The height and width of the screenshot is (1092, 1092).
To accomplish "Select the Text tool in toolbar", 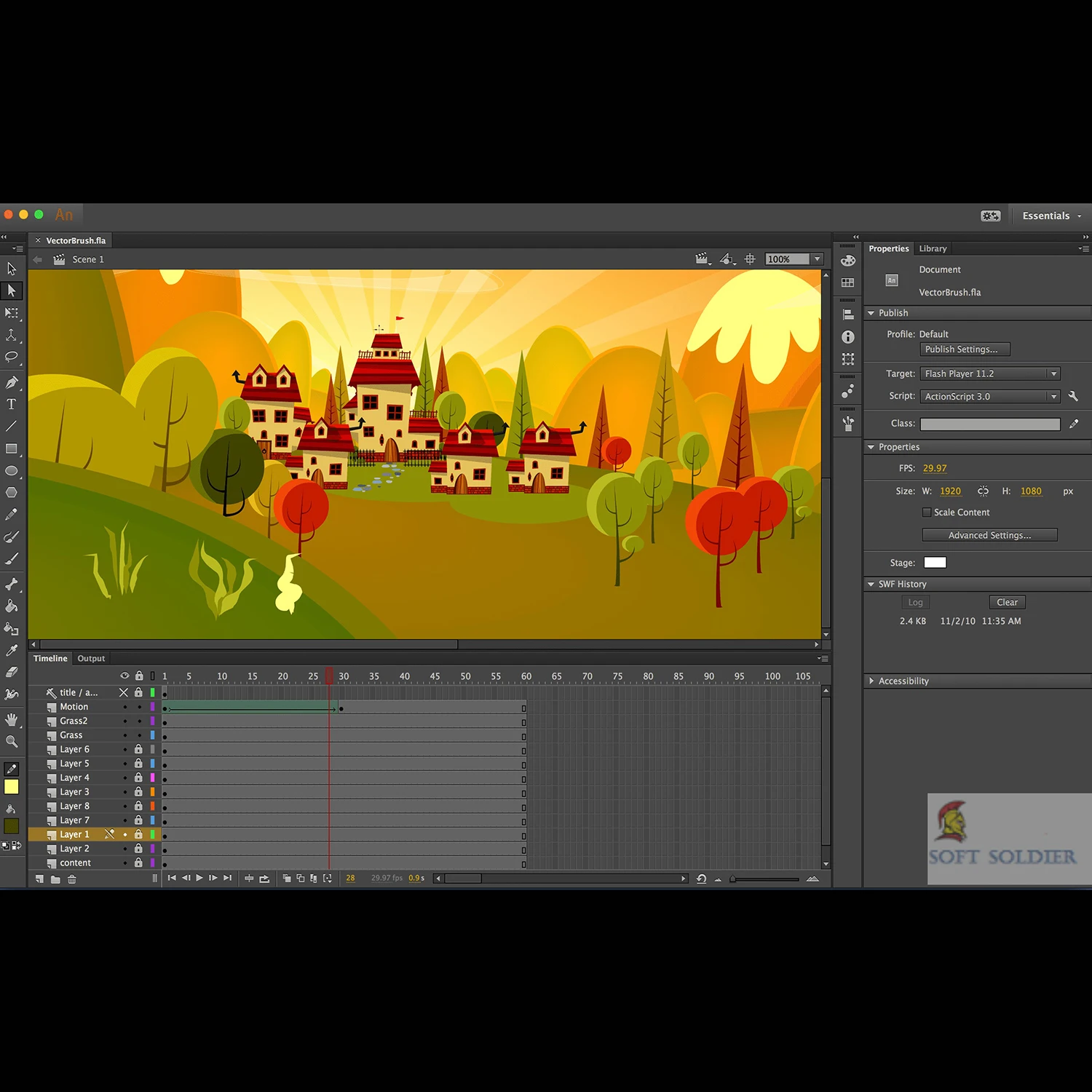I will [12, 404].
